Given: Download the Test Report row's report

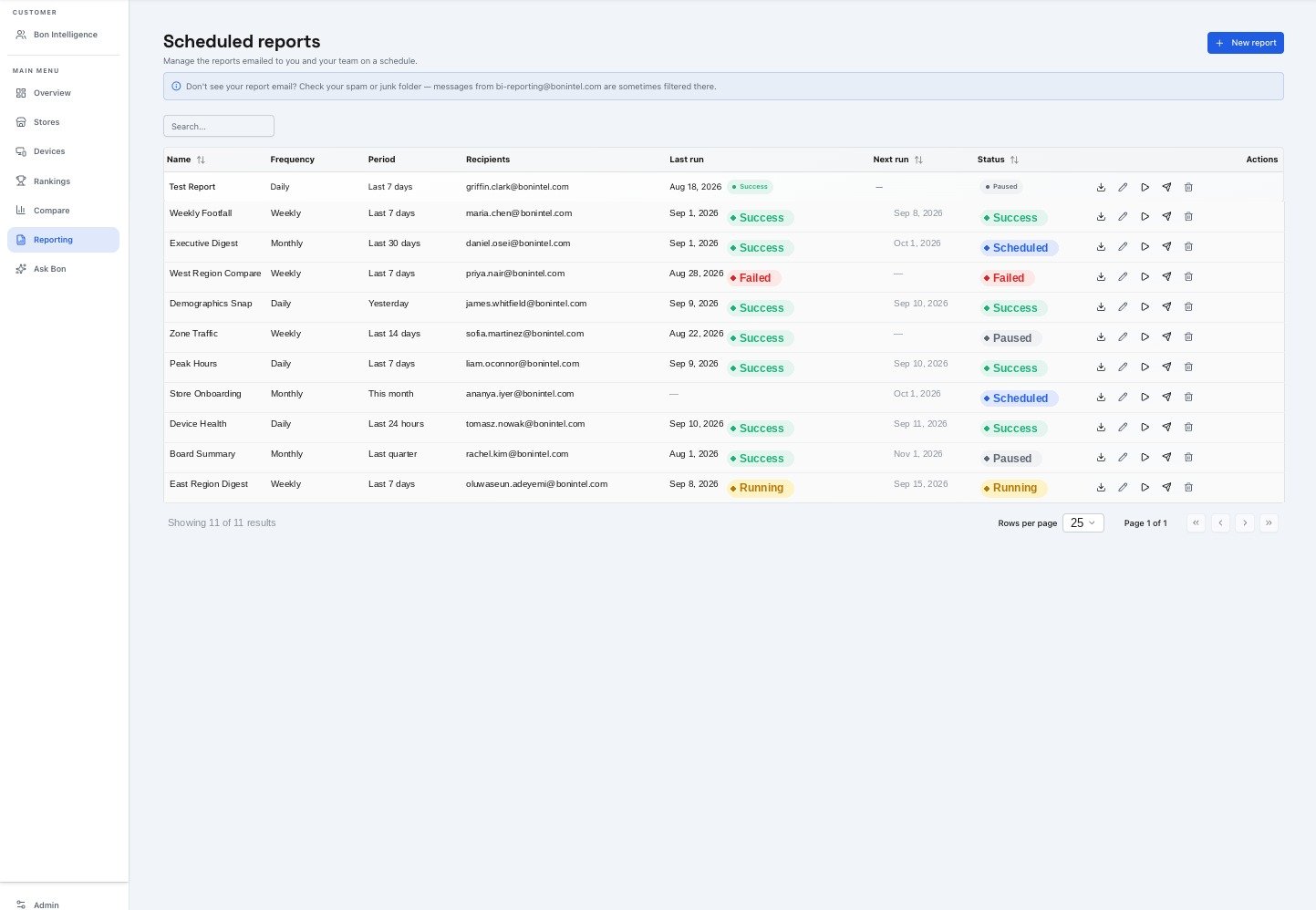Looking at the screenshot, I should pyautogui.click(x=1101, y=187).
